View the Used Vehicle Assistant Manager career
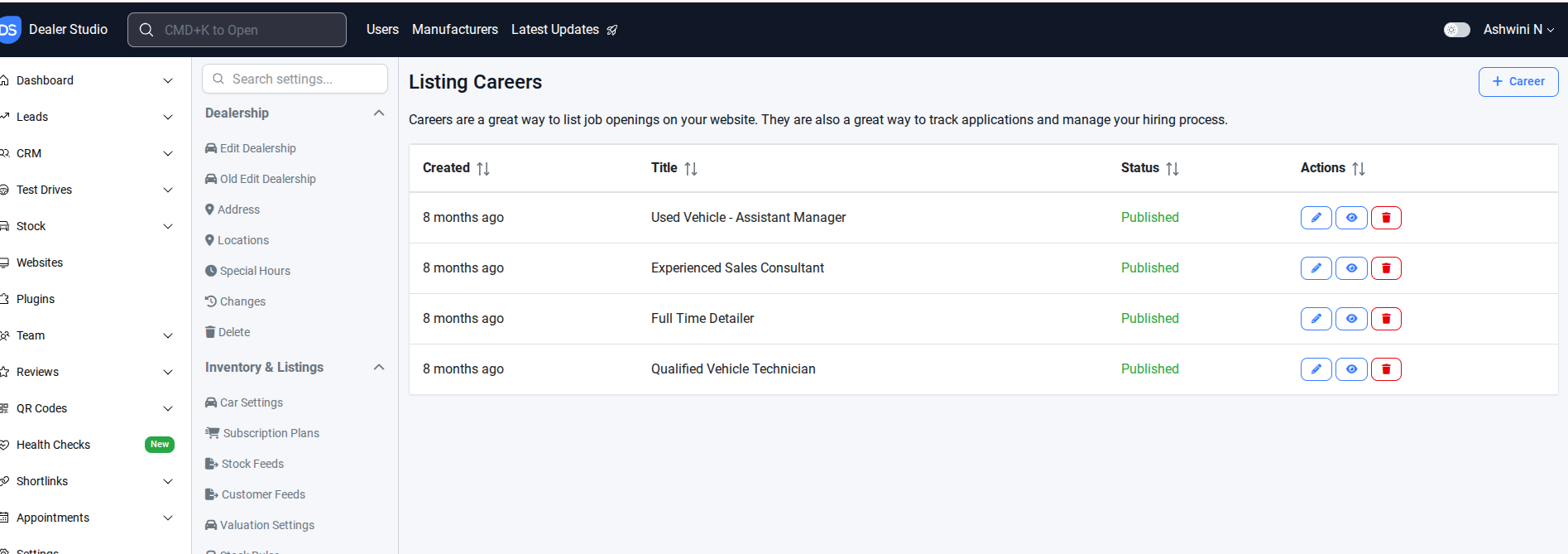Image resolution: width=1568 pixels, height=554 pixels. pyautogui.click(x=1351, y=218)
